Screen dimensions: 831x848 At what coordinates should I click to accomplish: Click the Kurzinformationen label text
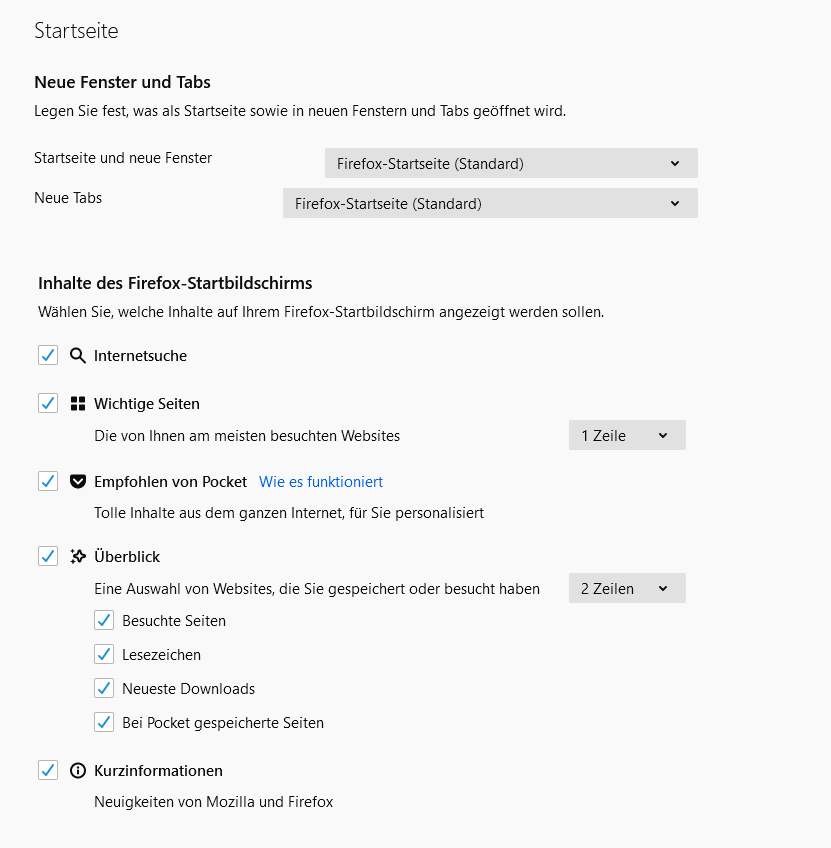pyautogui.click(x=158, y=771)
